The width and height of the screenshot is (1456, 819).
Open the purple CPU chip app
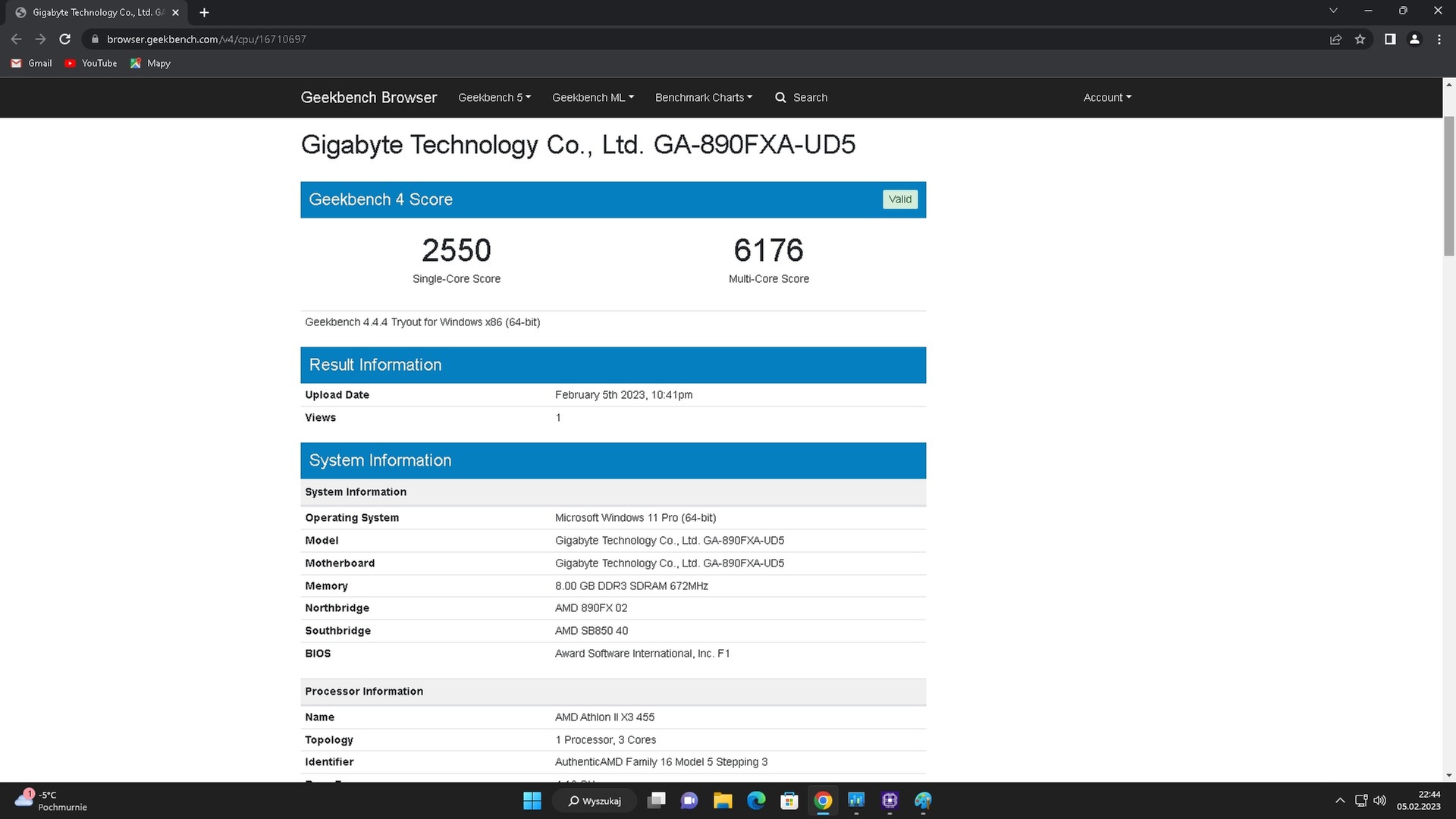click(x=890, y=801)
